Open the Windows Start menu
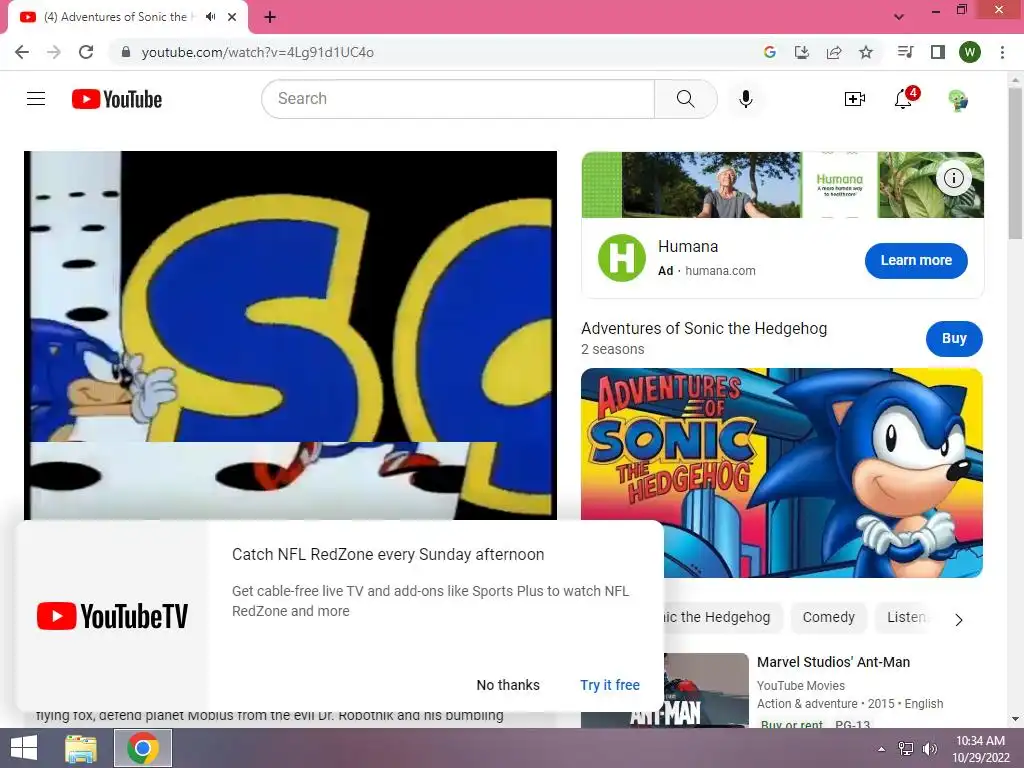The width and height of the screenshot is (1024, 768). tap(24, 748)
